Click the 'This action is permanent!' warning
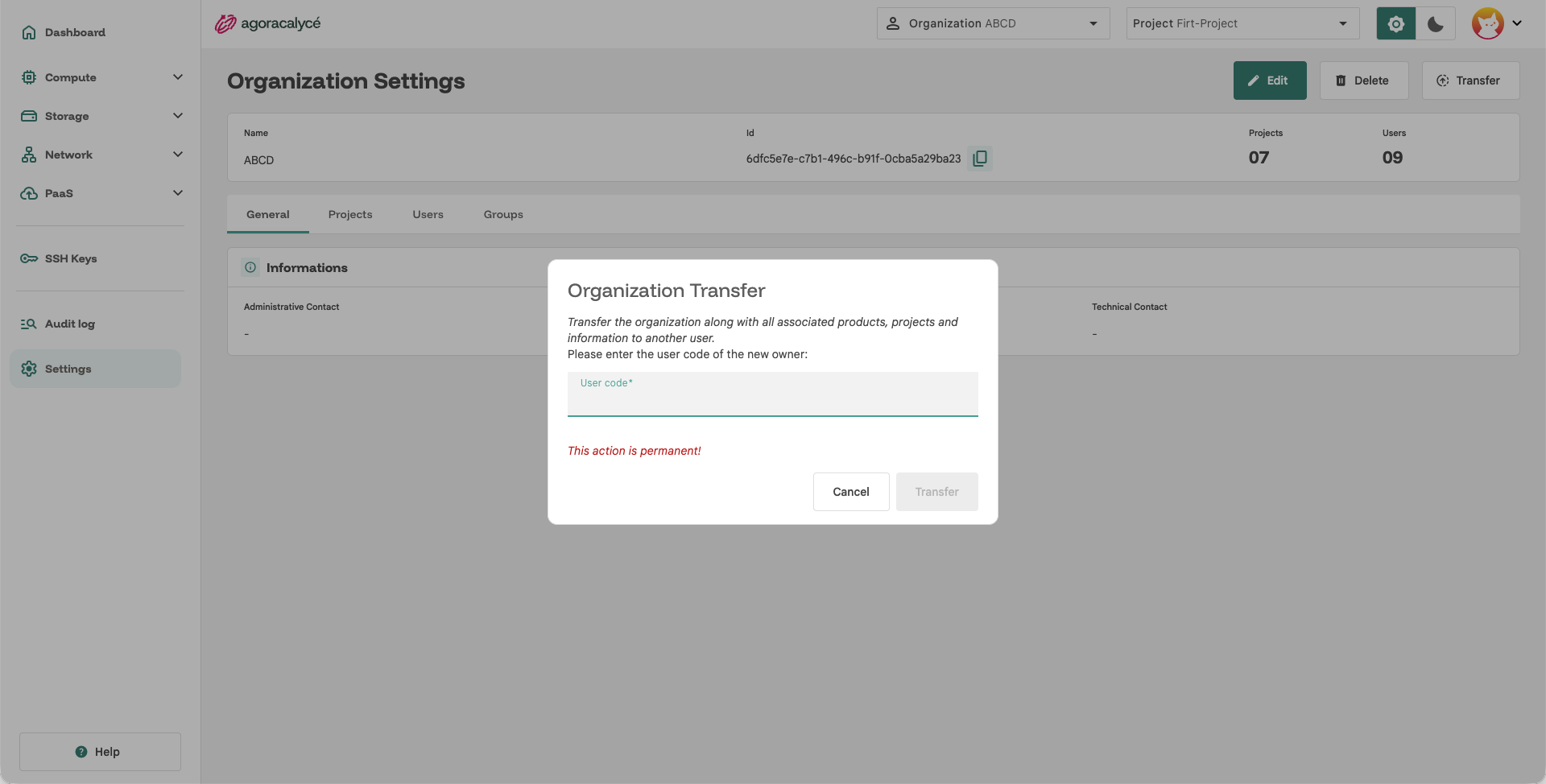This screenshot has height=784, width=1546. pos(635,451)
